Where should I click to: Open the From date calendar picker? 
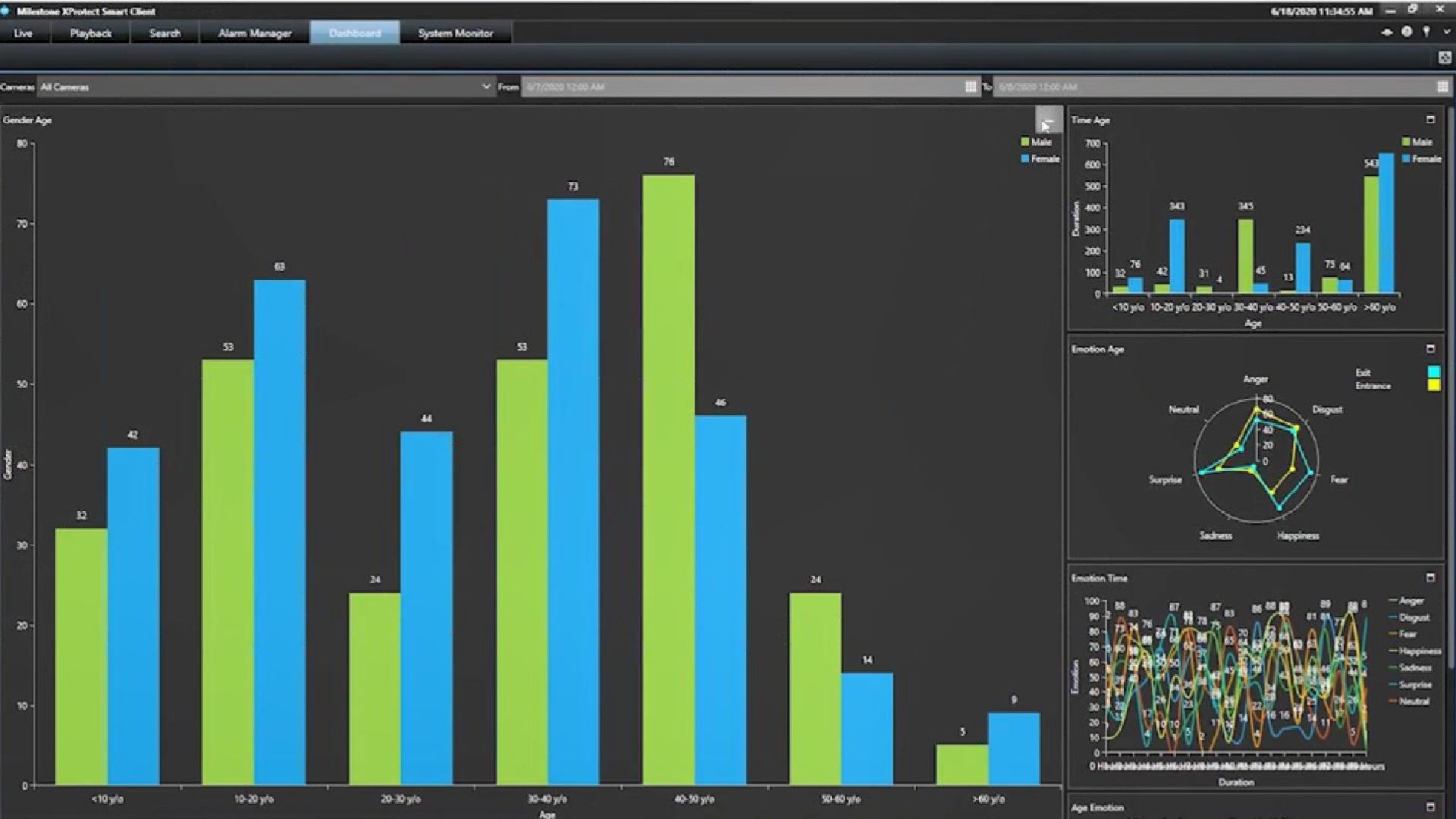coord(971,87)
